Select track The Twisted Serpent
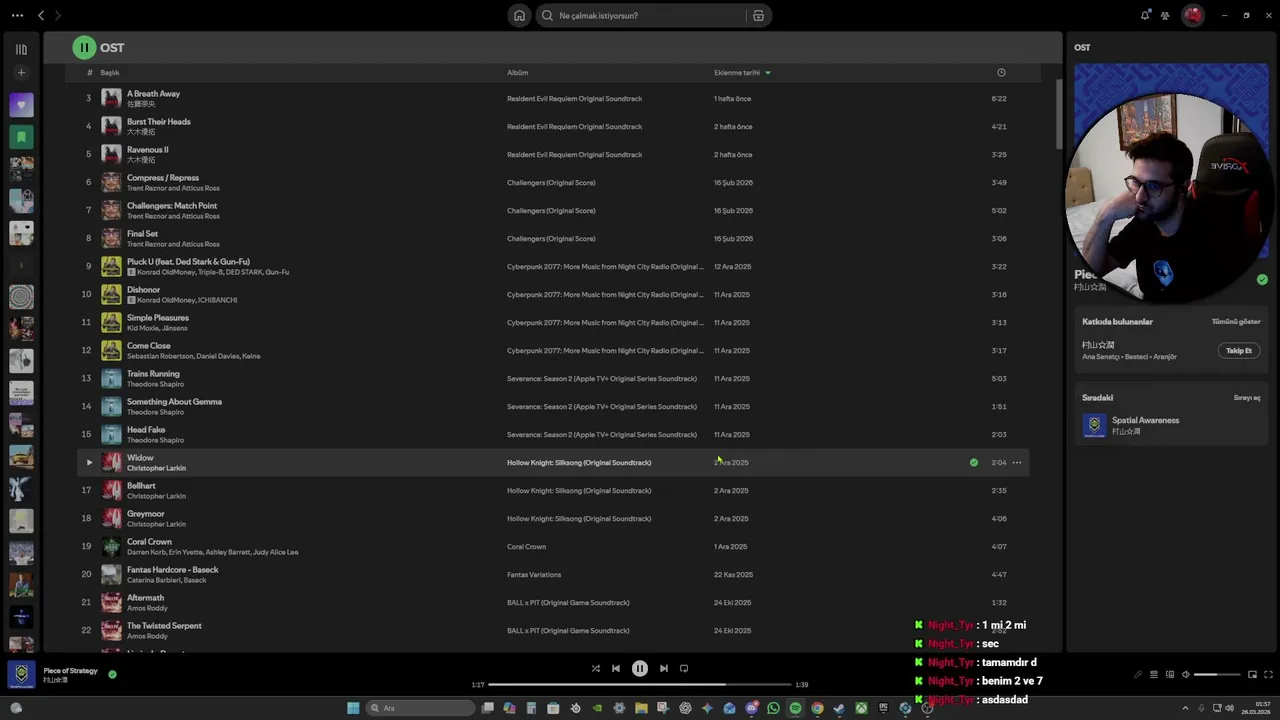 click(164, 625)
